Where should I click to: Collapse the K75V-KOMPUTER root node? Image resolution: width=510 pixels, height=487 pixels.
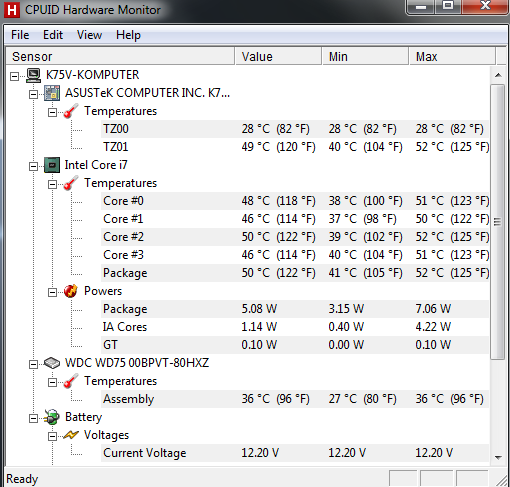14,77
